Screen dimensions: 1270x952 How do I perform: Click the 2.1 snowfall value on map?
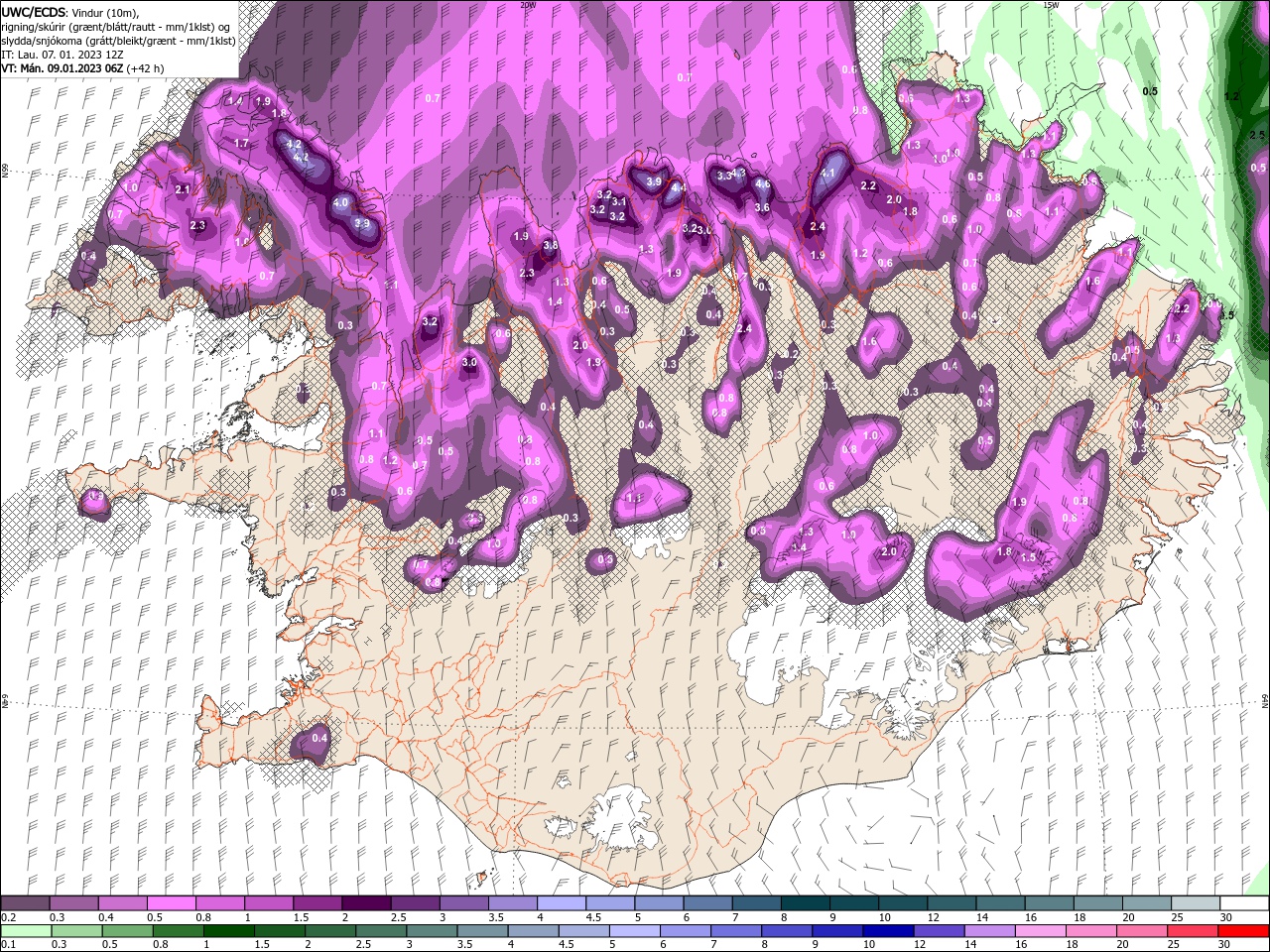(x=182, y=189)
